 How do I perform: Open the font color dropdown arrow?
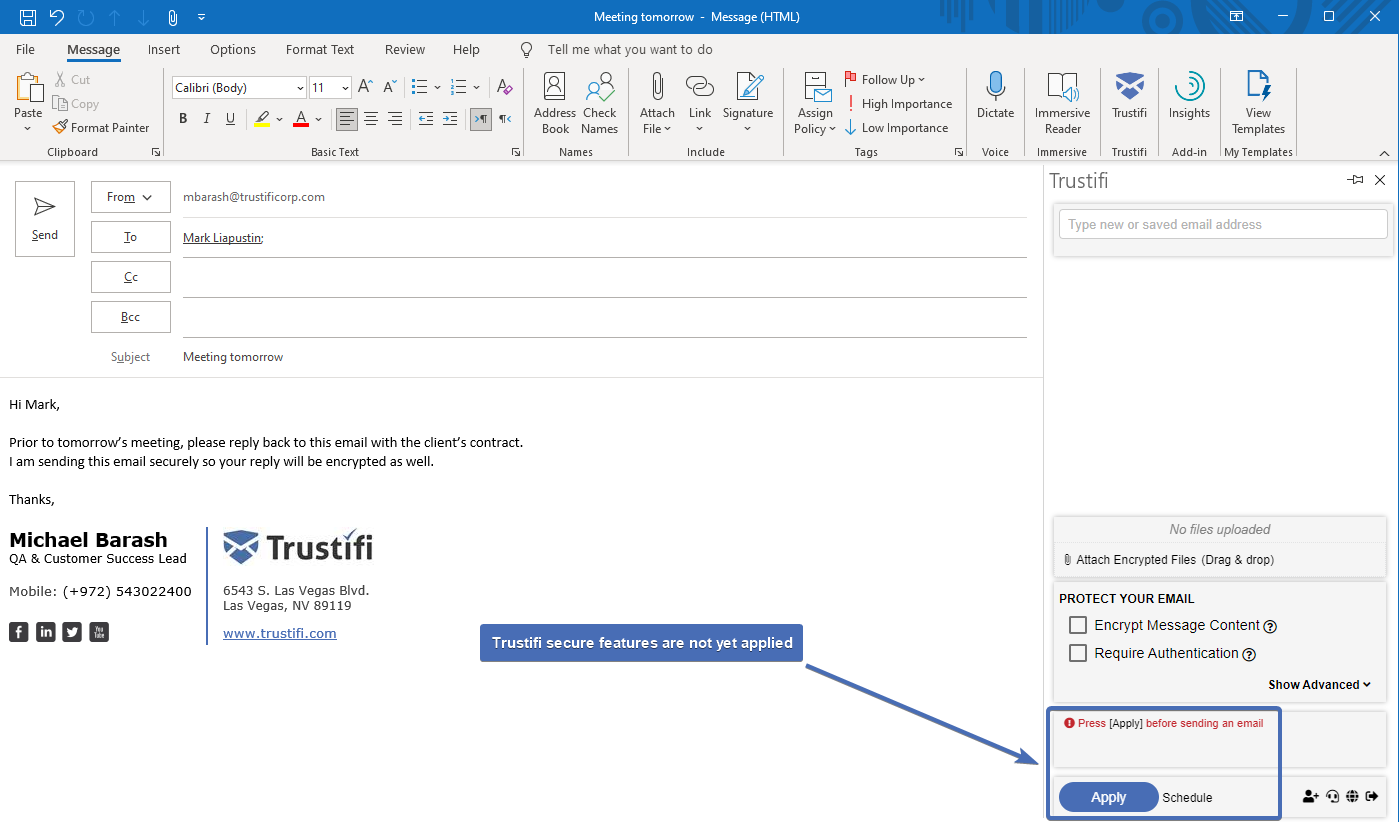pyautogui.click(x=319, y=119)
